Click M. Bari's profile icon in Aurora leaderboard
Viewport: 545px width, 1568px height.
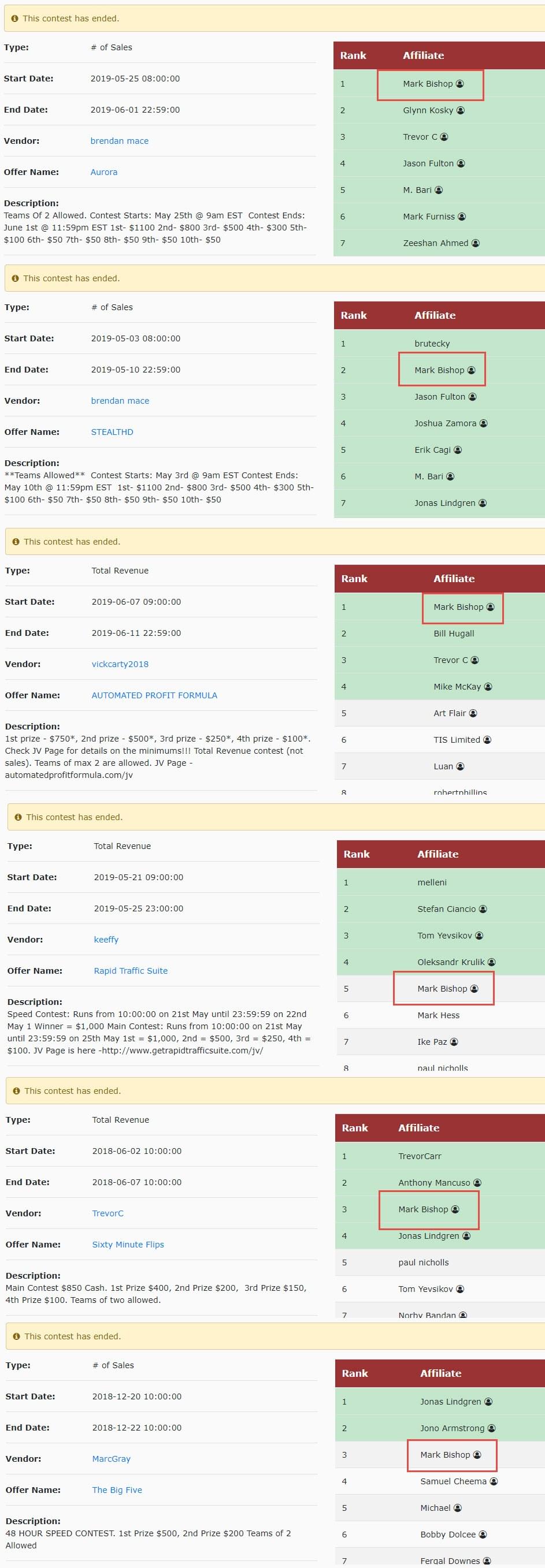pos(439,190)
